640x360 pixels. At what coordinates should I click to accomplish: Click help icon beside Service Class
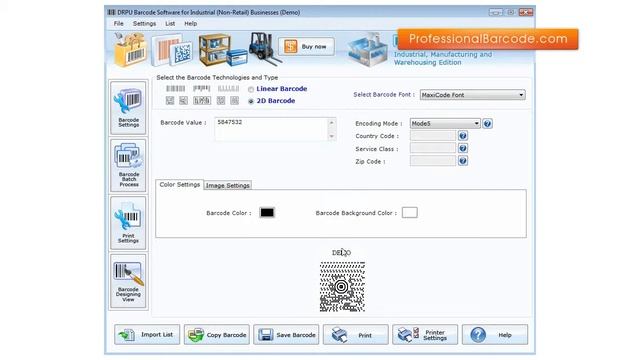point(463,148)
